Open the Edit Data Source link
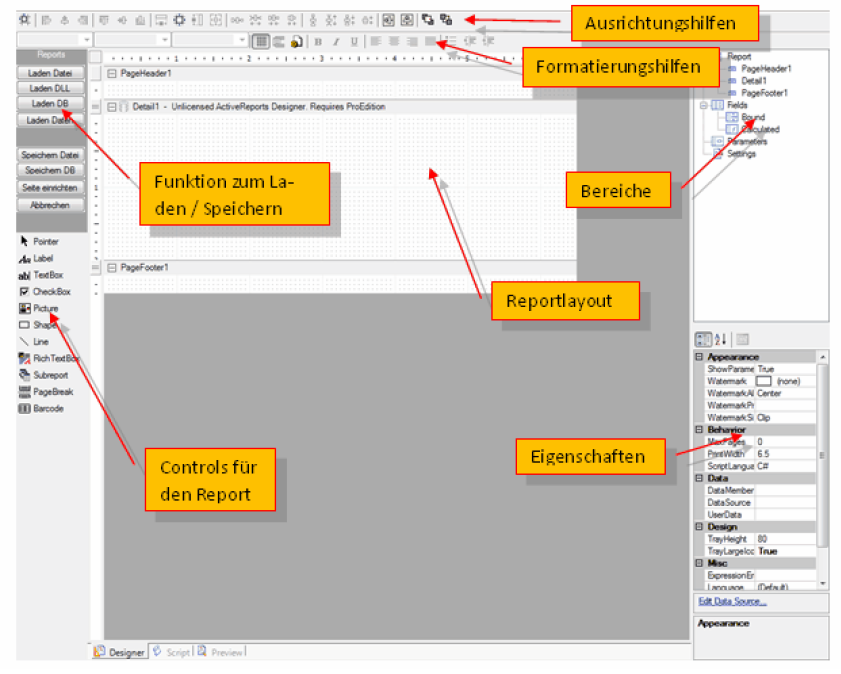Image resolution: width=841 pixels, height=674 pixels. (x=732, y=602)
